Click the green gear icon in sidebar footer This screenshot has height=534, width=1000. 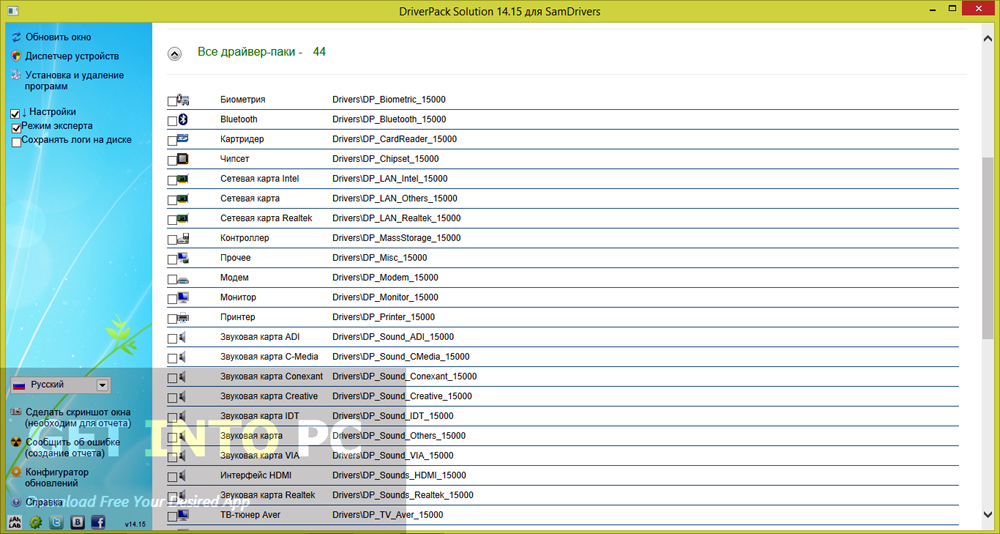click(36, 522)
